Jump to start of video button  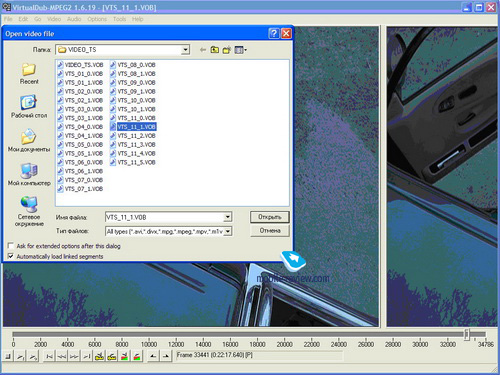pos(49,357)
